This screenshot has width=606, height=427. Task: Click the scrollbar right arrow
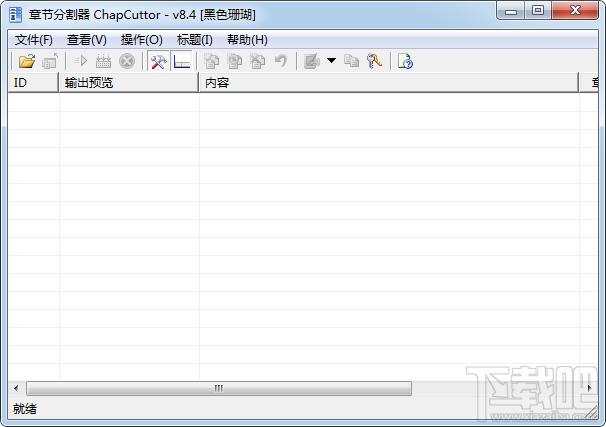click(x=589, y=388)
